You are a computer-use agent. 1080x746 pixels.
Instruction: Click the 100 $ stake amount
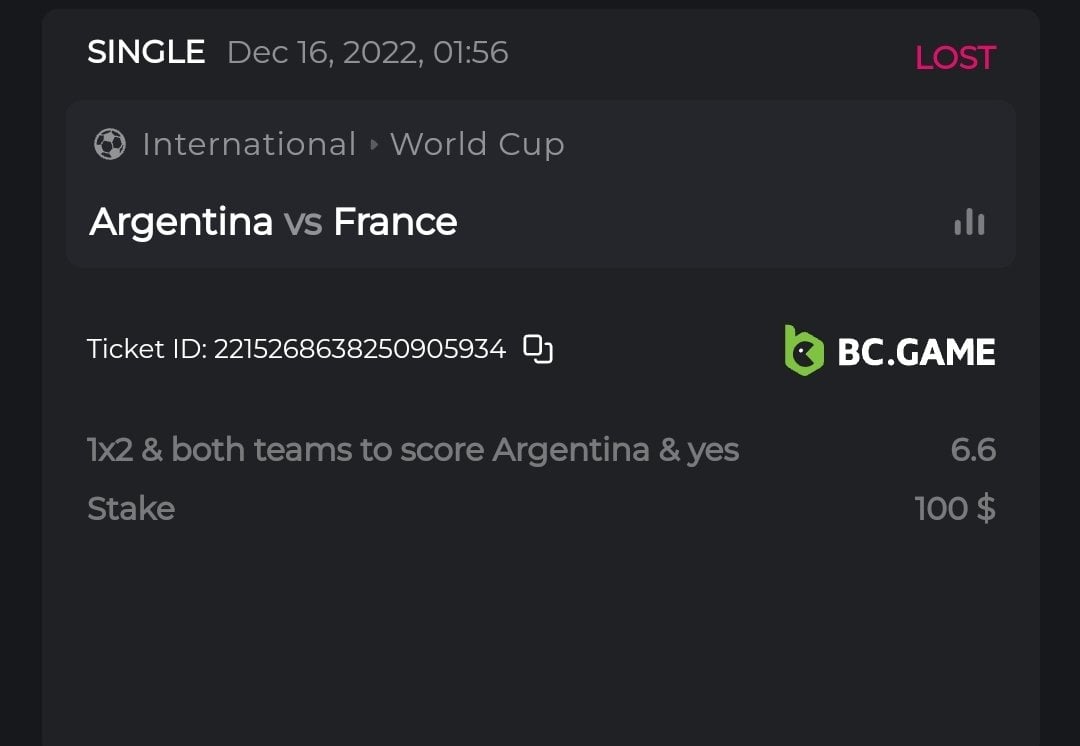point(955,509)
